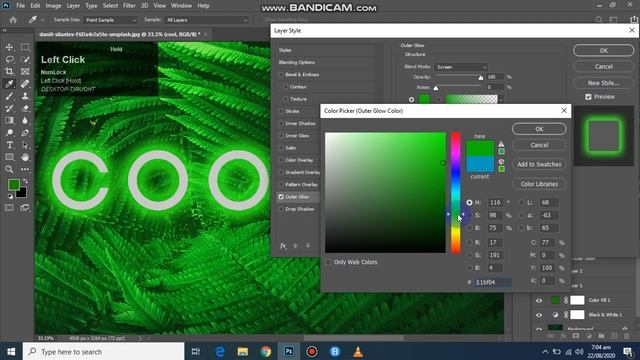Select the Pen tool
Viewport: 640px width, 360px height.
25,133
